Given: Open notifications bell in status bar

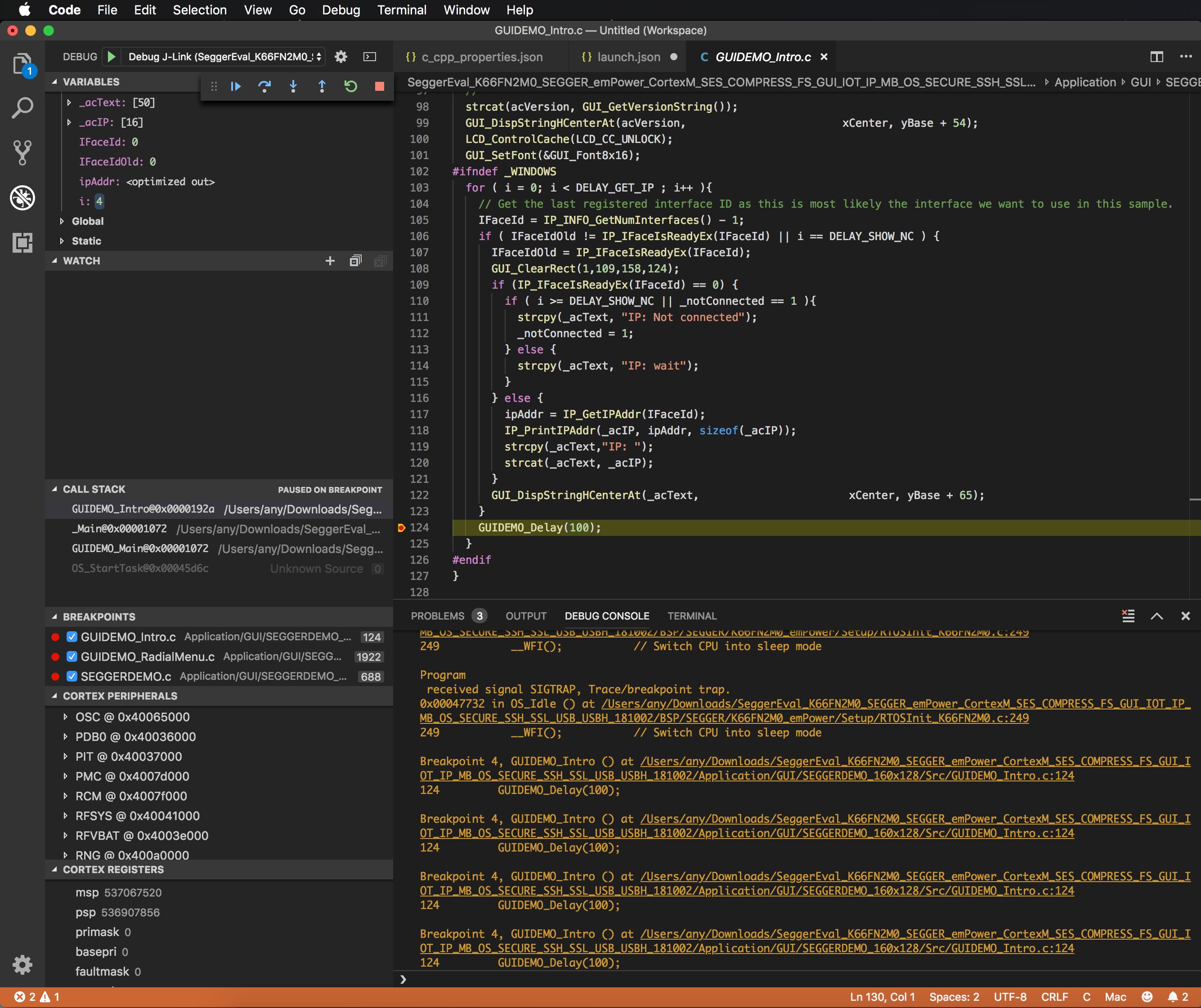Looking at the screenshot, I should (1178, 997).
